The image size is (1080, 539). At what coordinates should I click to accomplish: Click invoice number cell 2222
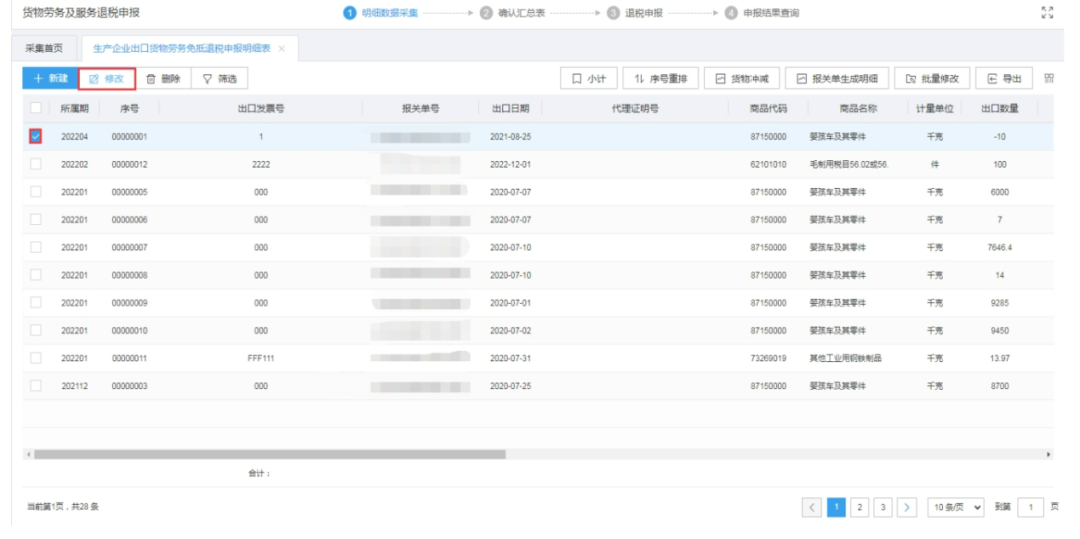(x=261, y=165)
